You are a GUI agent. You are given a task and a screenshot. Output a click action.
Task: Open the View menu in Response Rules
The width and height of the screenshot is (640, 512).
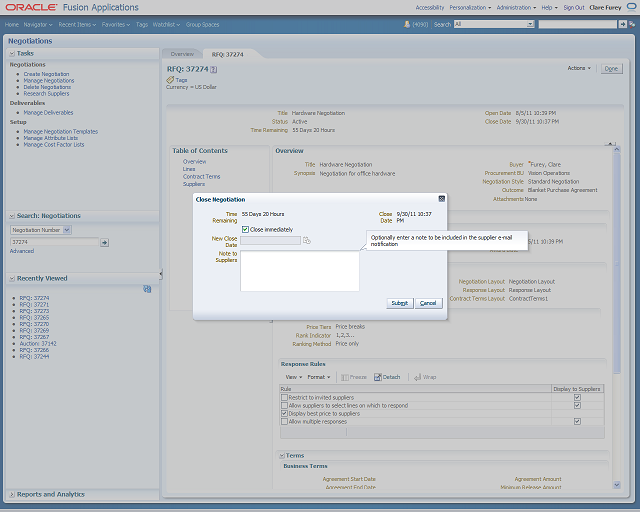pos(294,377)
